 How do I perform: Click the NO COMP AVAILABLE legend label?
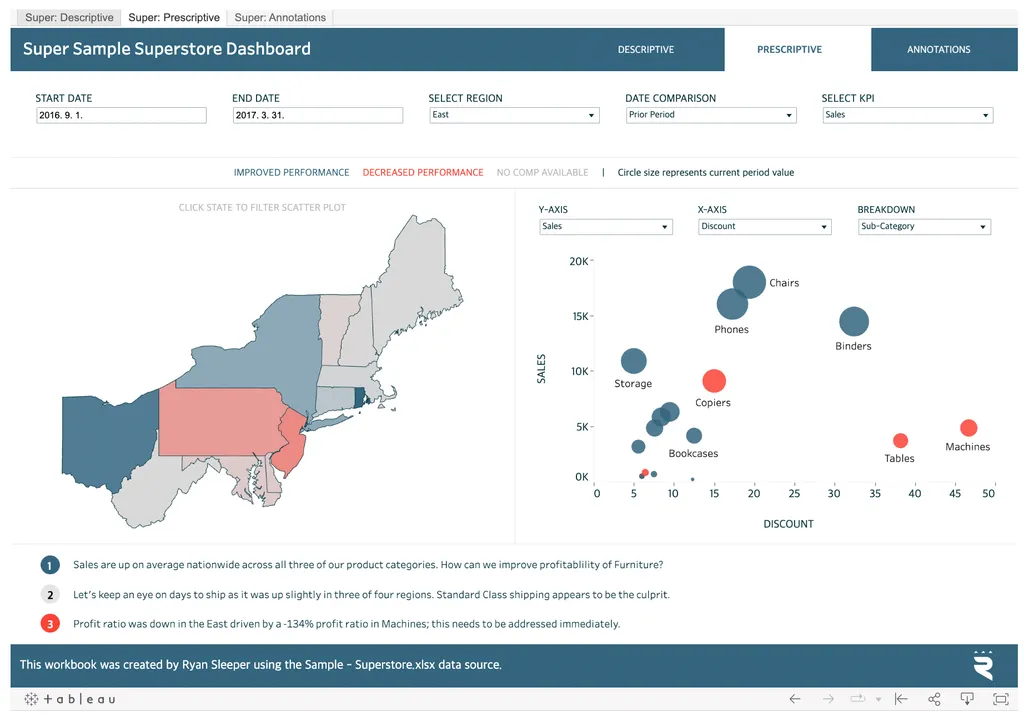tap(542, 172)
